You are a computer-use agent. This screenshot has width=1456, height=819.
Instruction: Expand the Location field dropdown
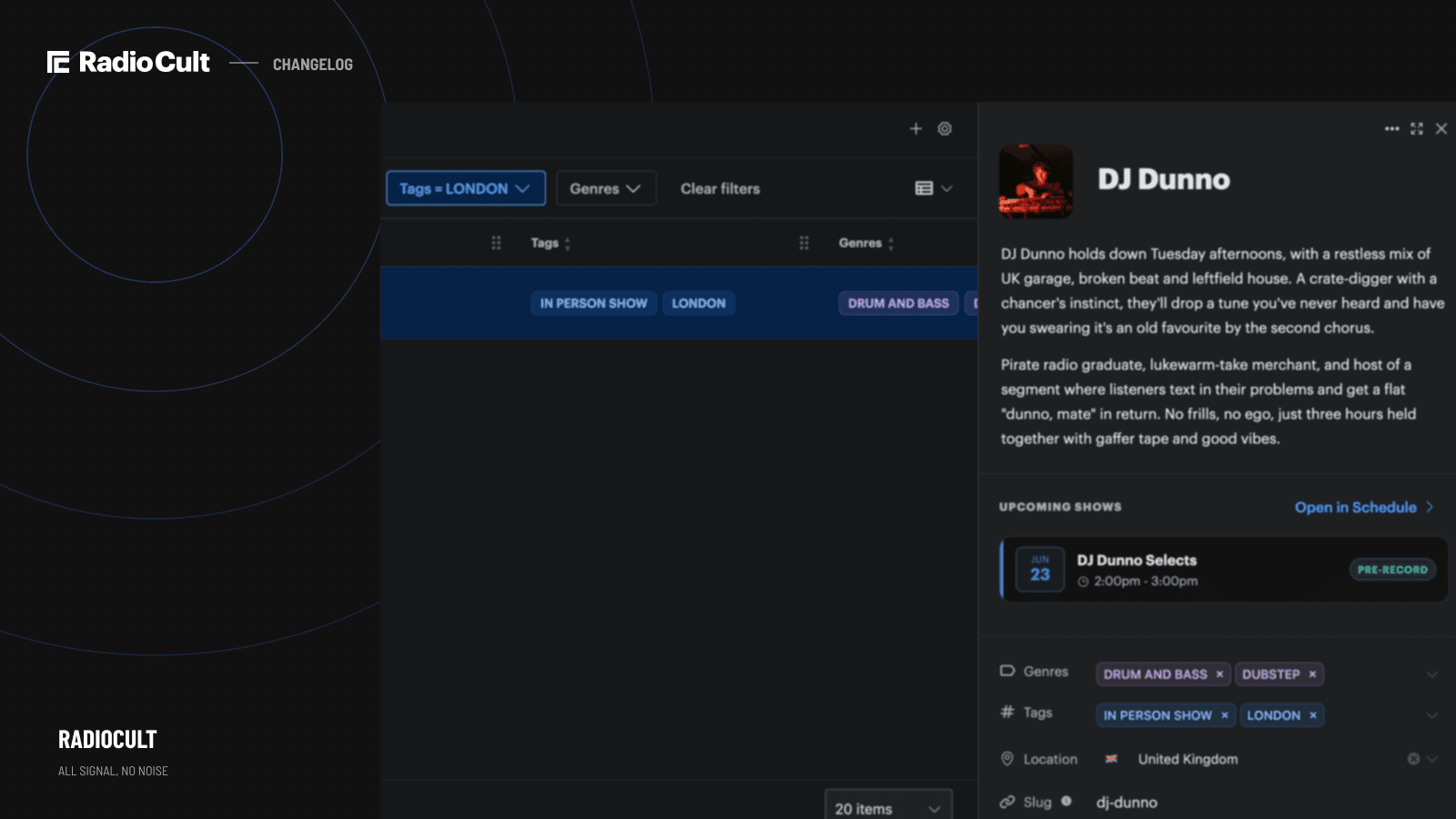coord(1432,759)
